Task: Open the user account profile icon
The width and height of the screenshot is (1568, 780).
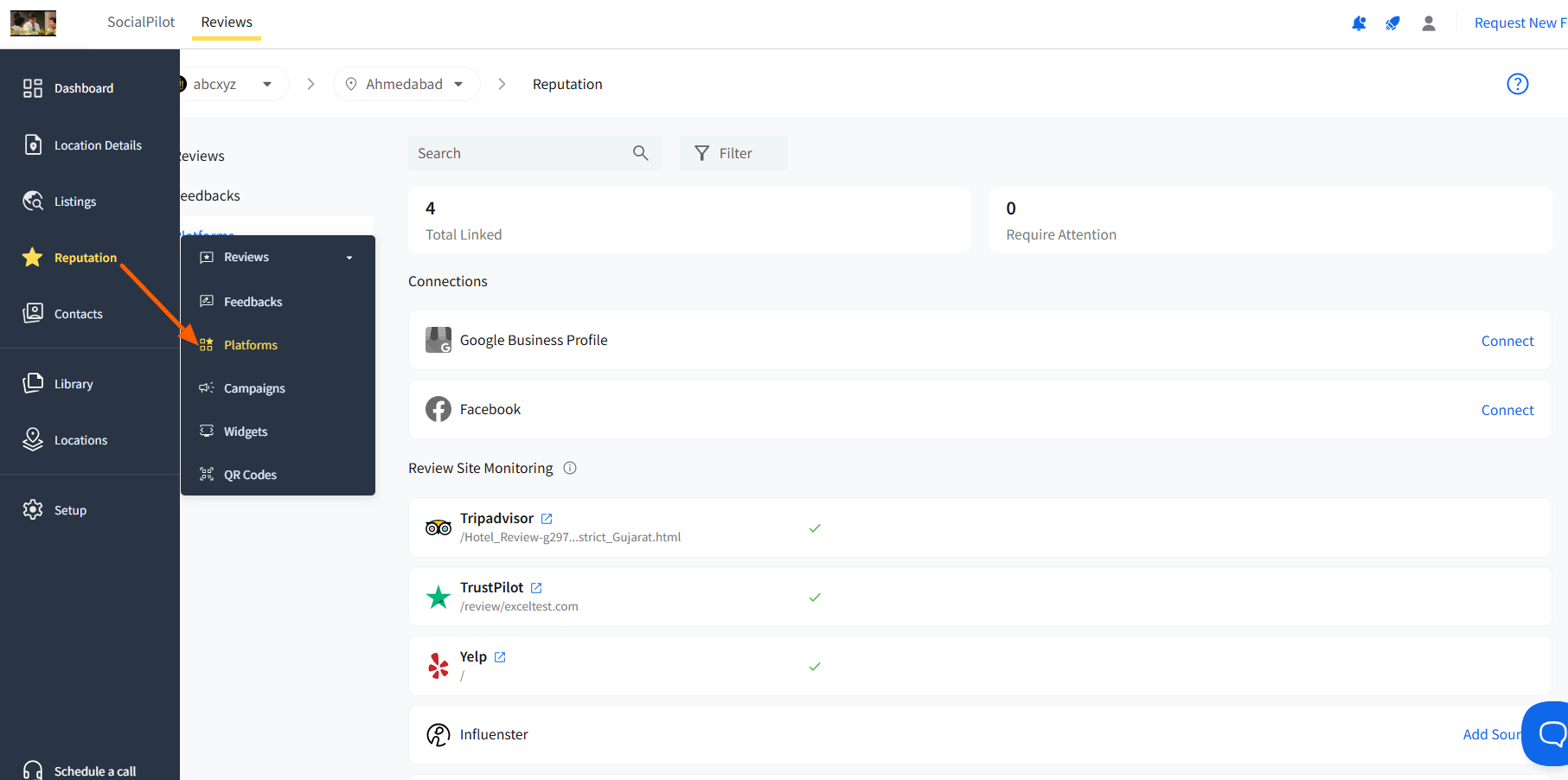Action: click(x=1429, y=23)
